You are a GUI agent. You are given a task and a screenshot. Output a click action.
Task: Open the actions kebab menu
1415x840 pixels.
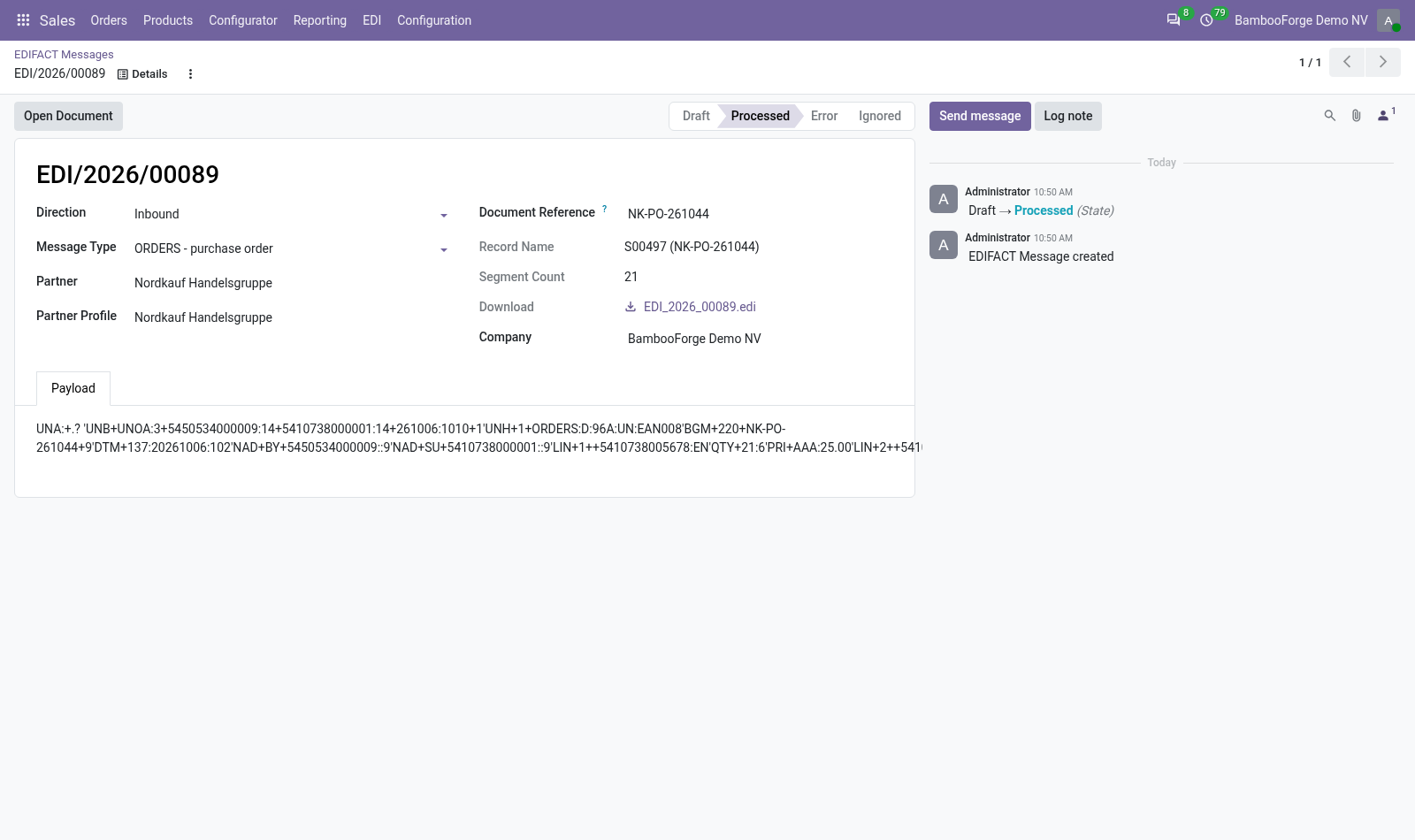coord(190,74)
